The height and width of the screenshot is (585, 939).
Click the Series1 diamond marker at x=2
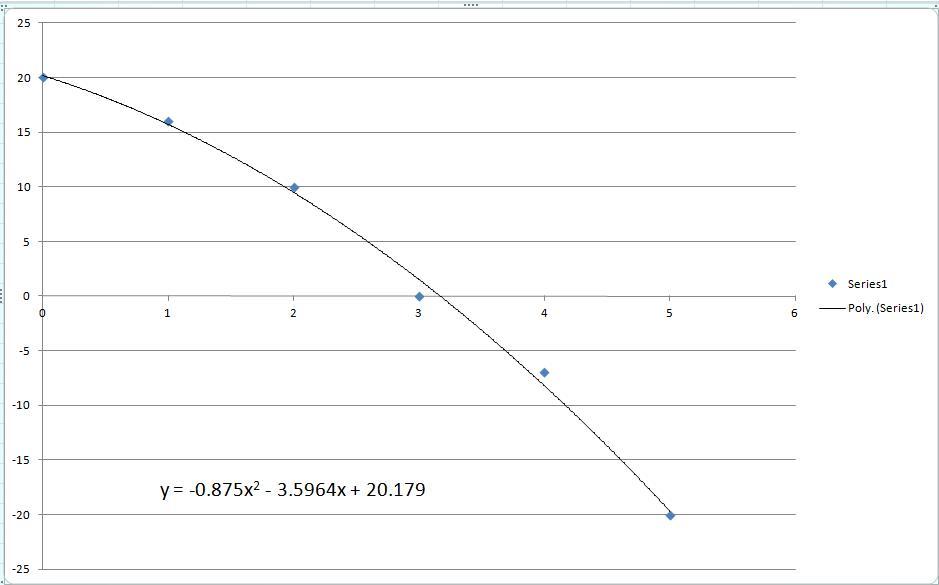pos(294,187)
